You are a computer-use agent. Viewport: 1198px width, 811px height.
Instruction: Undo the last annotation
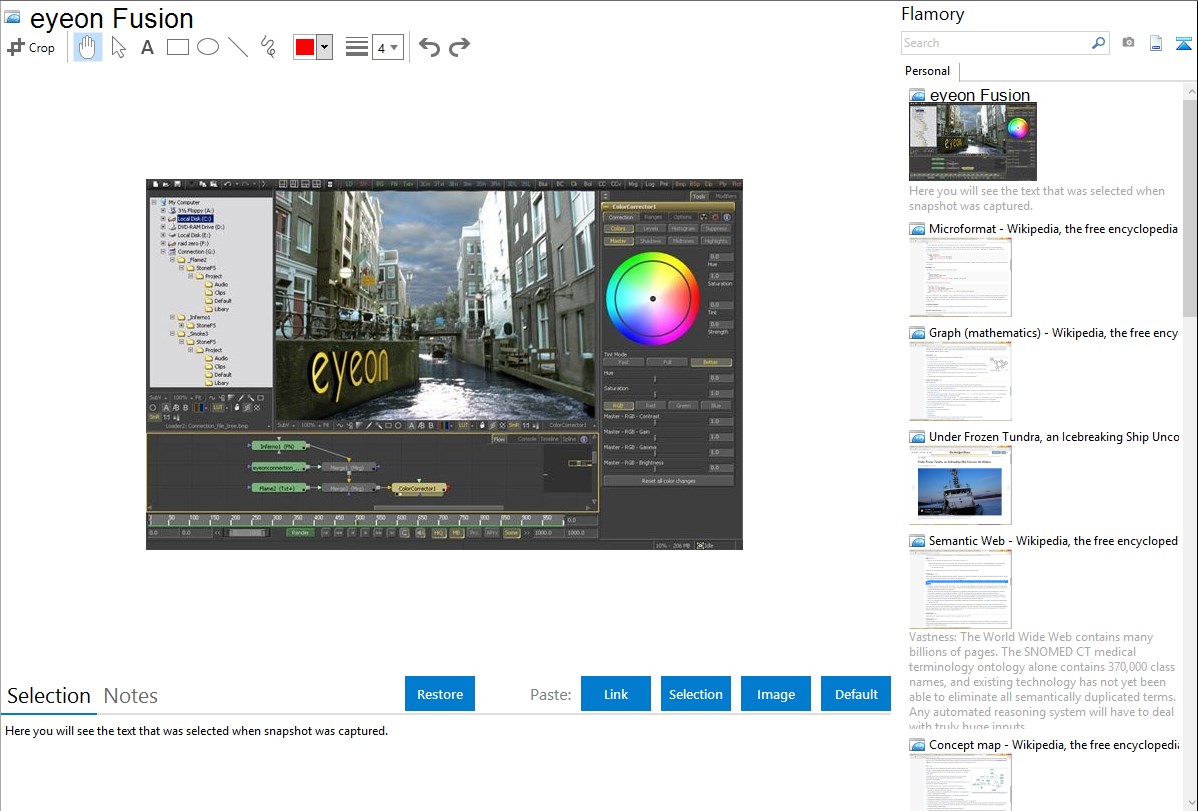point(429,47)
